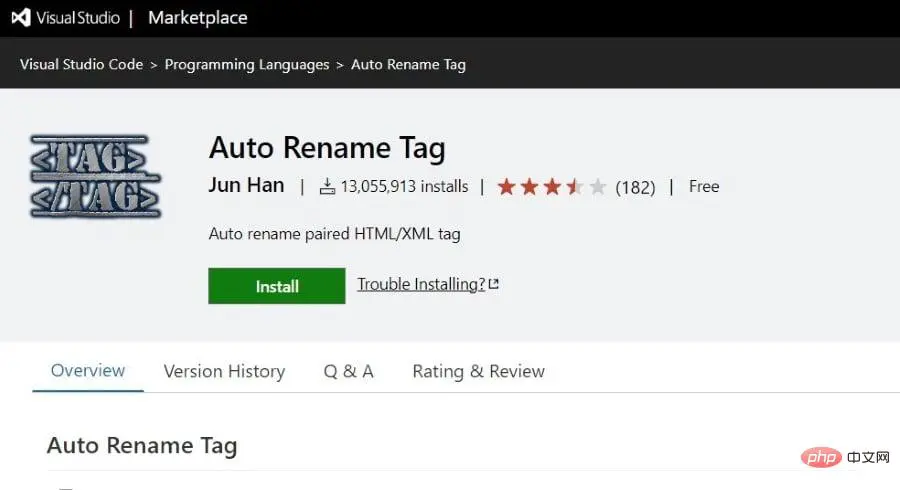Switch to the Overview tab
This screenshot has height=490, width=900.
pyautogui.click(x=88, y=371)
